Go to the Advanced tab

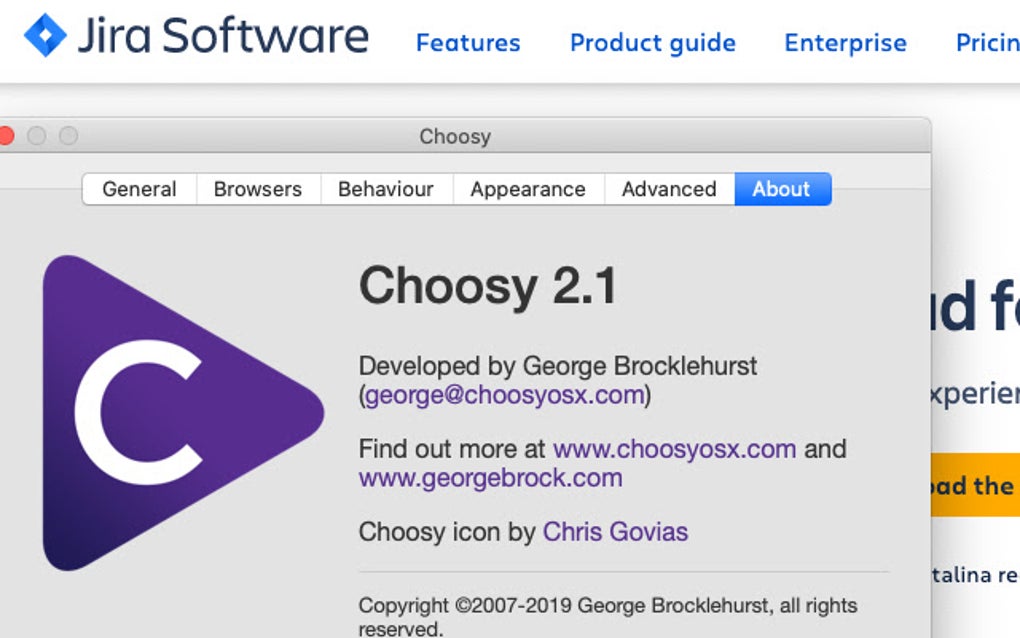click(x=669, y=189)
